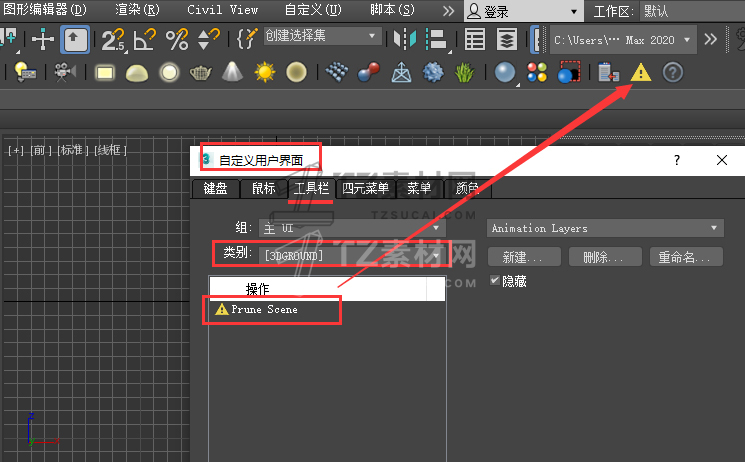Open material editor via blue sphere icon

click(505, 73)
